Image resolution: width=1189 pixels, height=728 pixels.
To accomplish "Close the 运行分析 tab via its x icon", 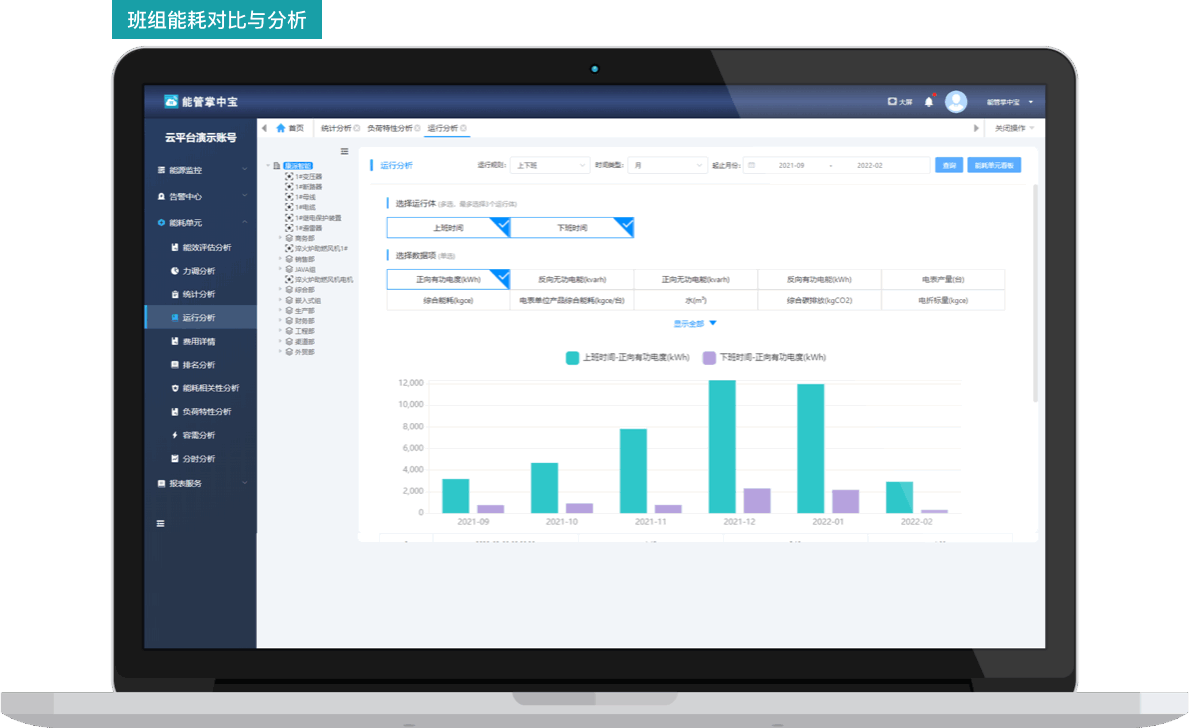I will pyautogui.click(x=463, y=128).
